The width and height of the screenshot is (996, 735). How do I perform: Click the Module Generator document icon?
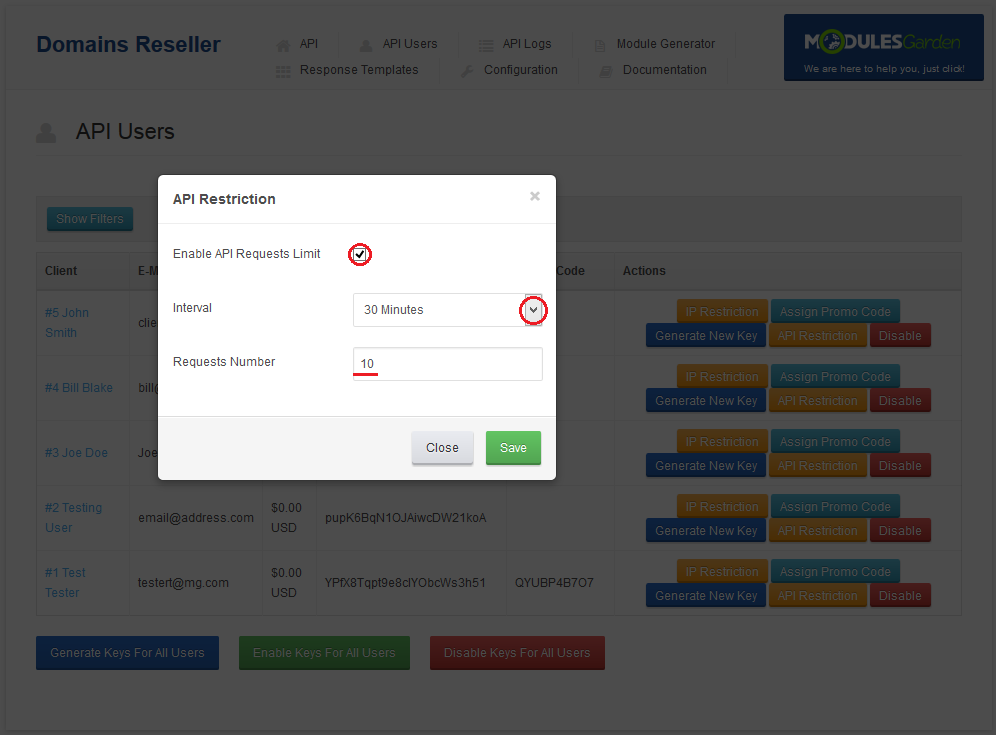pos(600,45)
